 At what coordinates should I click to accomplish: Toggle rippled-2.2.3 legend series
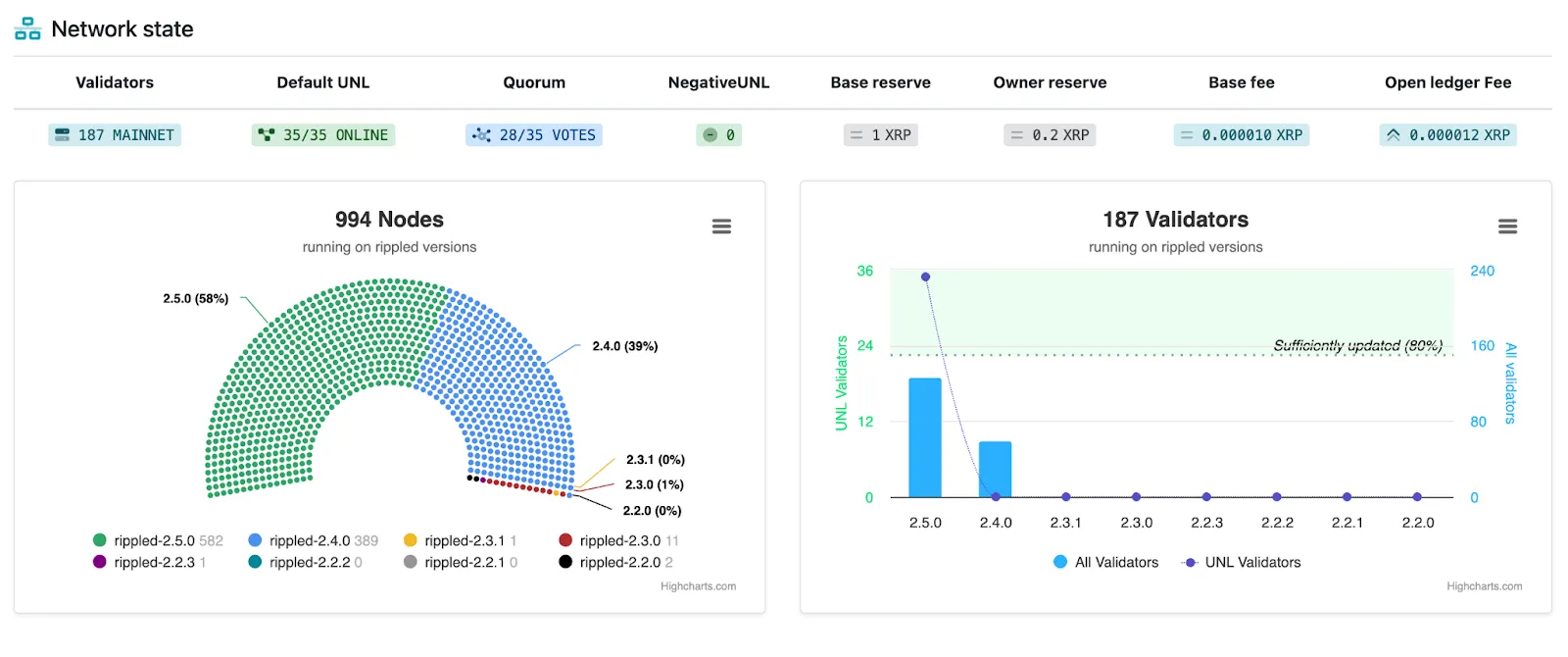tap(149, 562)
